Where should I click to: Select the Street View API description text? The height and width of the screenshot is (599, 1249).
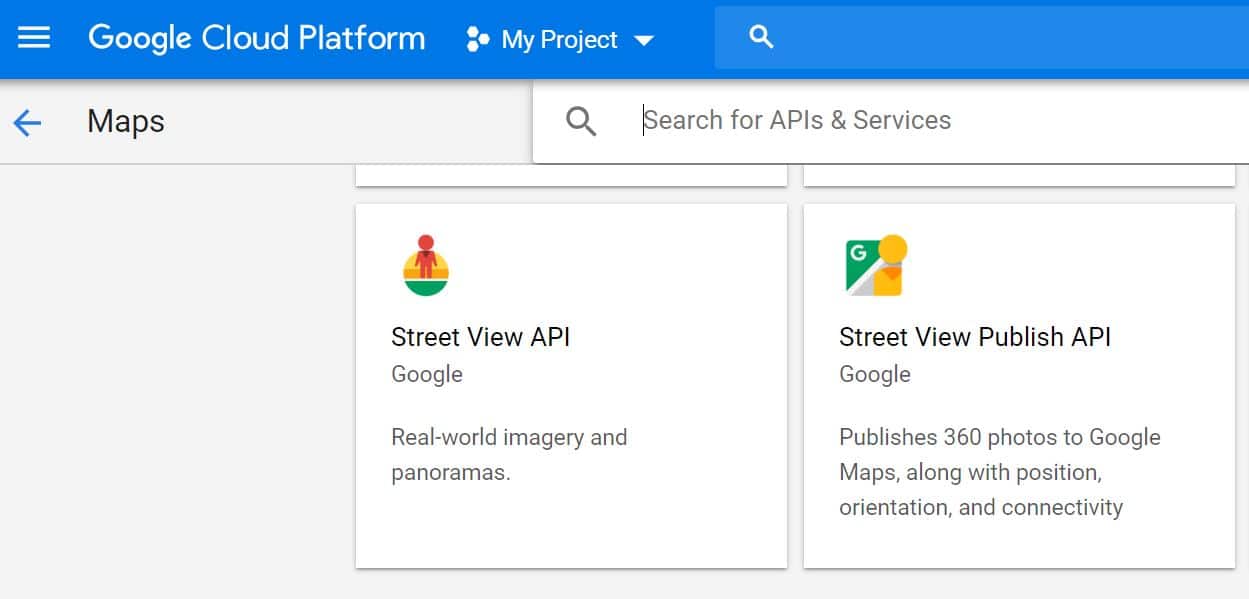[x=508, y=455]
